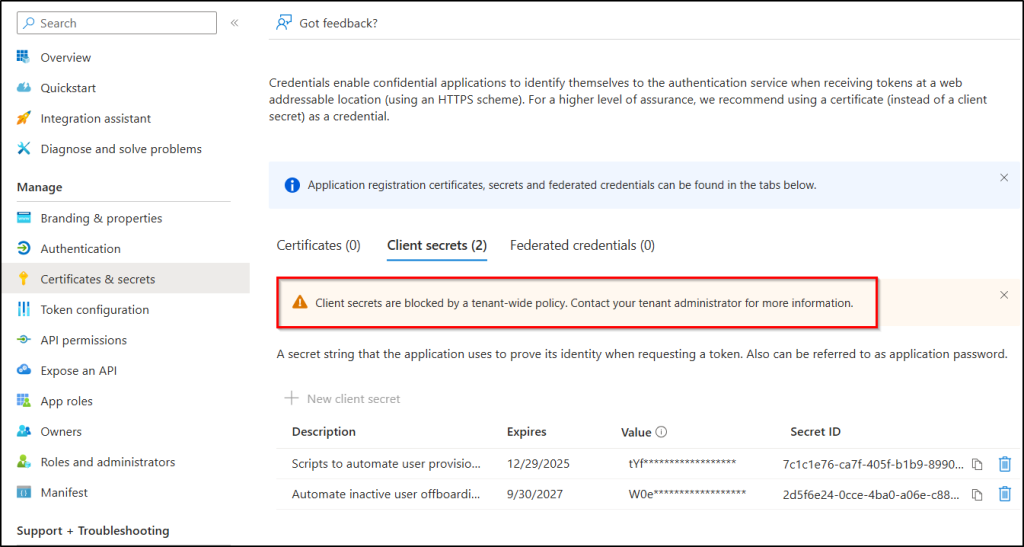Screen dimensions: 1024x547
Task: Collapse the sidebar with double chevron
Action: (x=234, y=23)
